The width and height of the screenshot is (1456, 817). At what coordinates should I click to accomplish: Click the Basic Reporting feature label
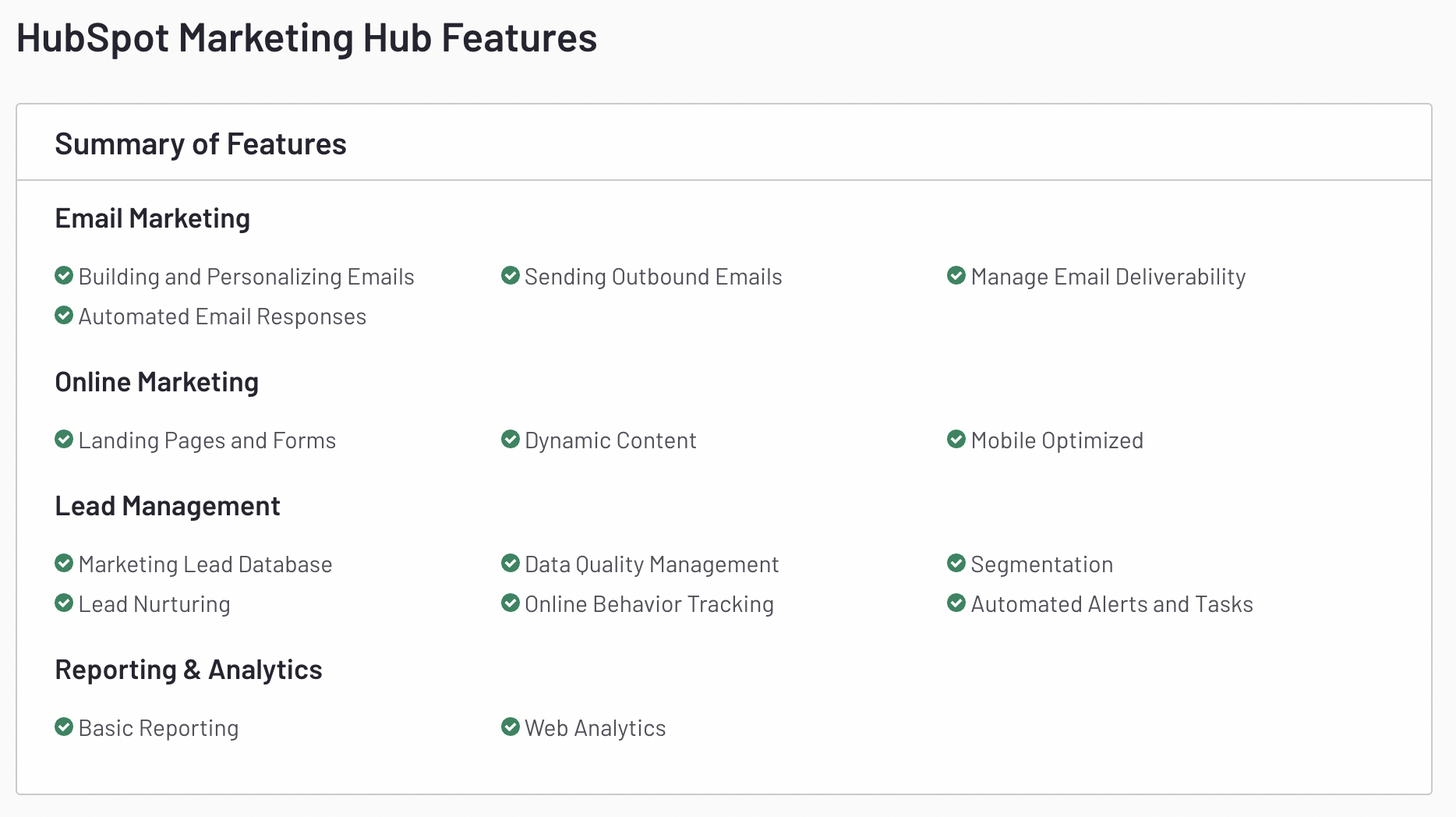tap(159, 728)
